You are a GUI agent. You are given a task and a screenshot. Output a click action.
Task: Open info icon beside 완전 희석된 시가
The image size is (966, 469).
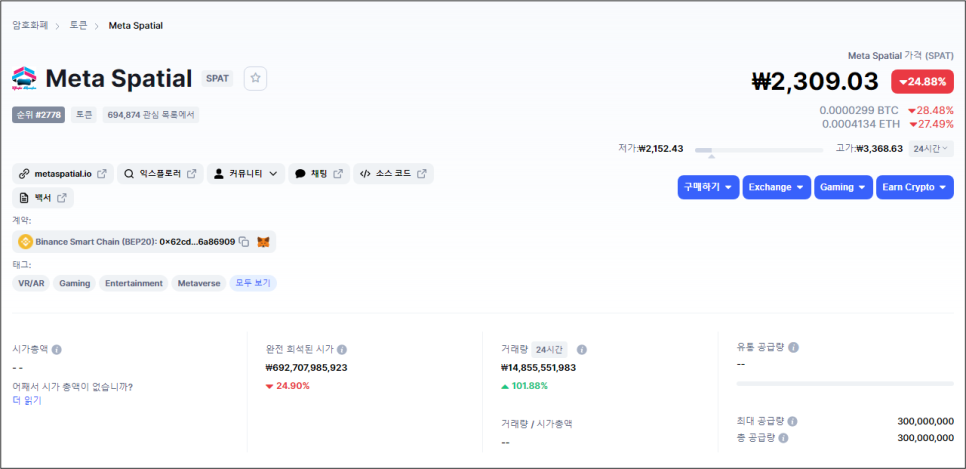(342, 349)
